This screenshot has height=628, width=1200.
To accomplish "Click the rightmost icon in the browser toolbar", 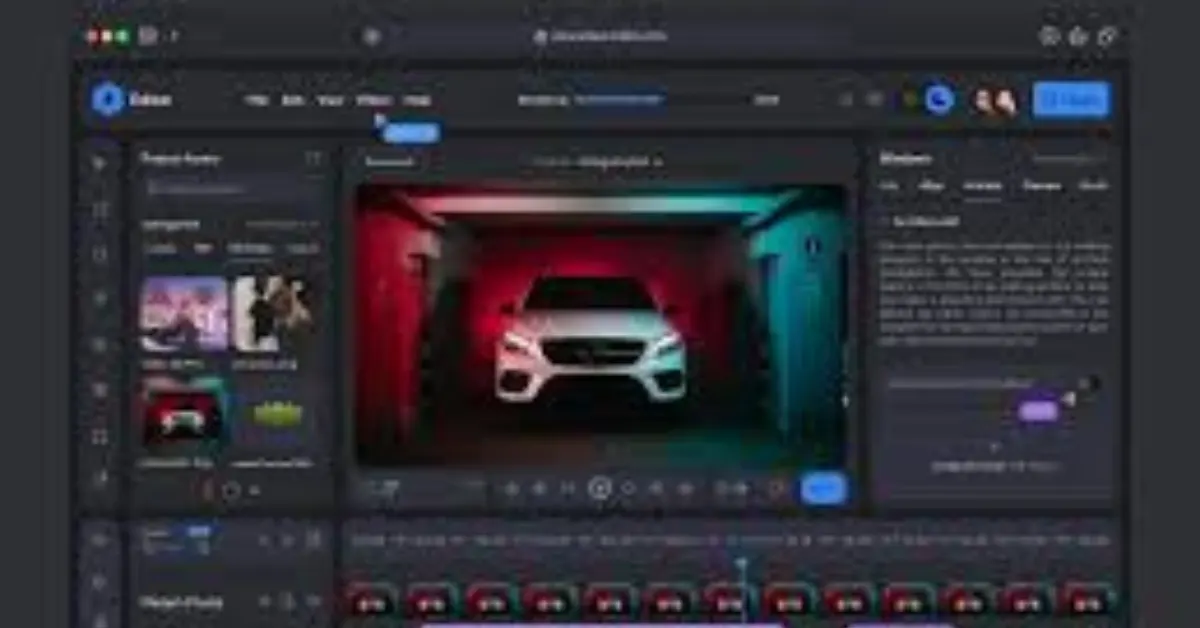I will 1107,36.
